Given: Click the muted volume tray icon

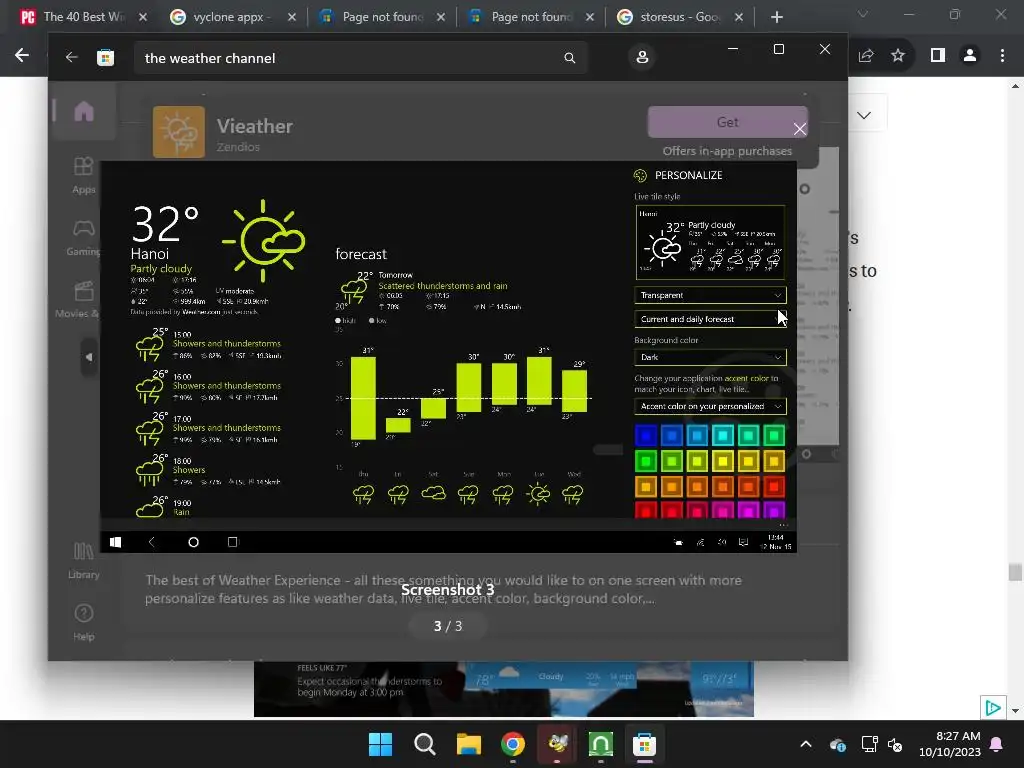Looking at the screenshot, I should pos(895,744).
